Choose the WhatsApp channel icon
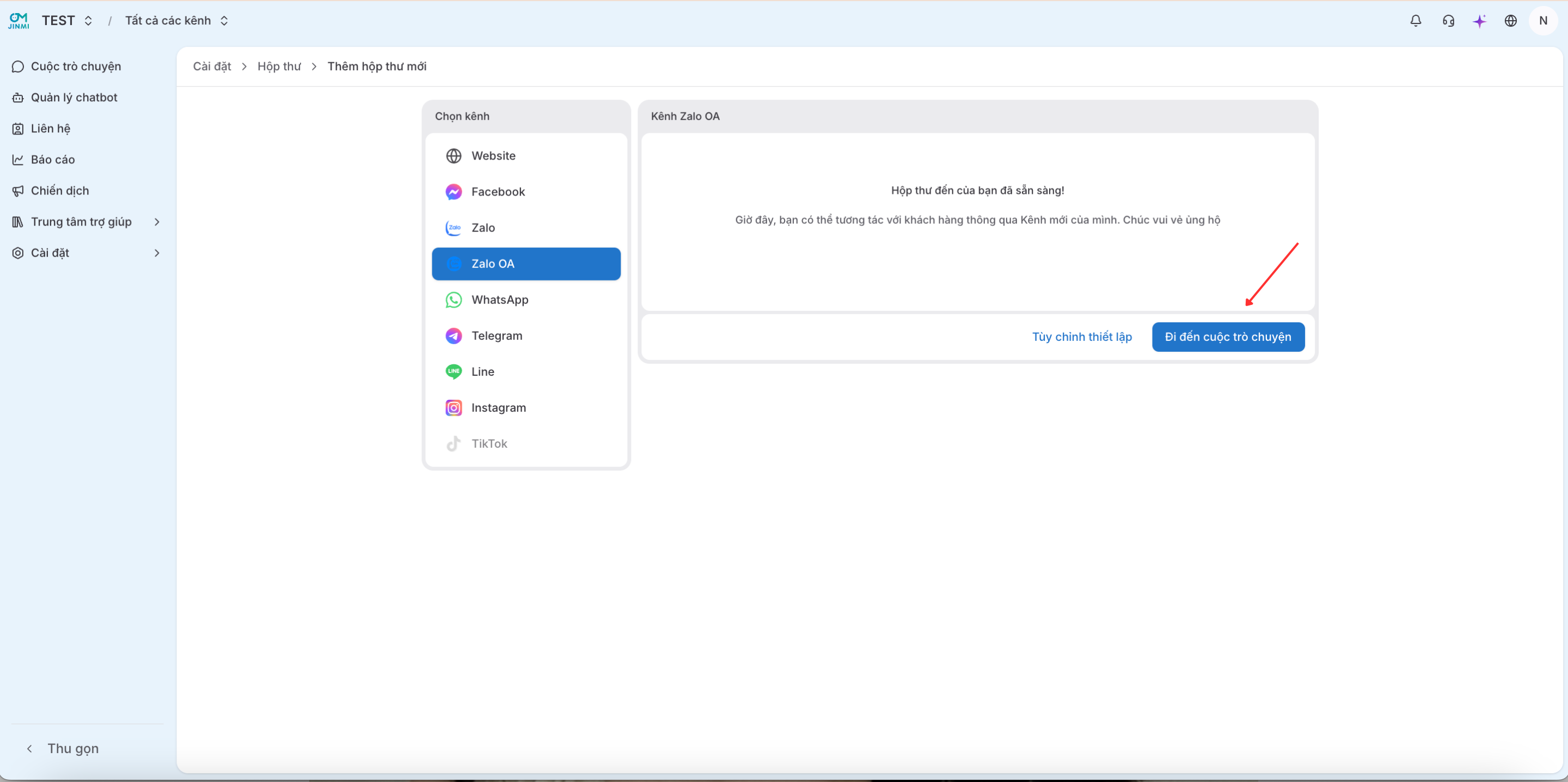 point(454,300)
